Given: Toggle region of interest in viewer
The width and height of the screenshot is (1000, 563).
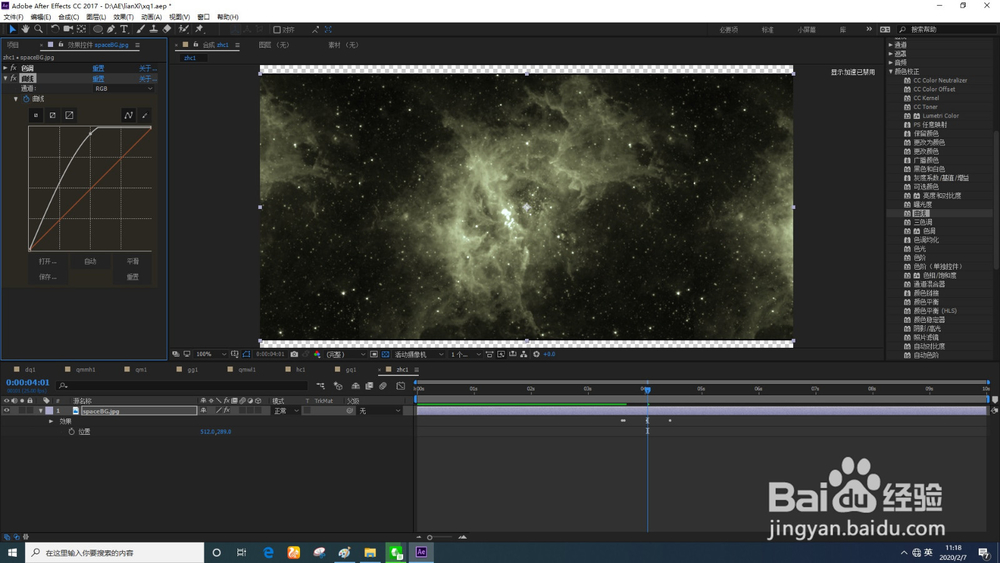Looking at the screenshot, I should coord(374,354).
